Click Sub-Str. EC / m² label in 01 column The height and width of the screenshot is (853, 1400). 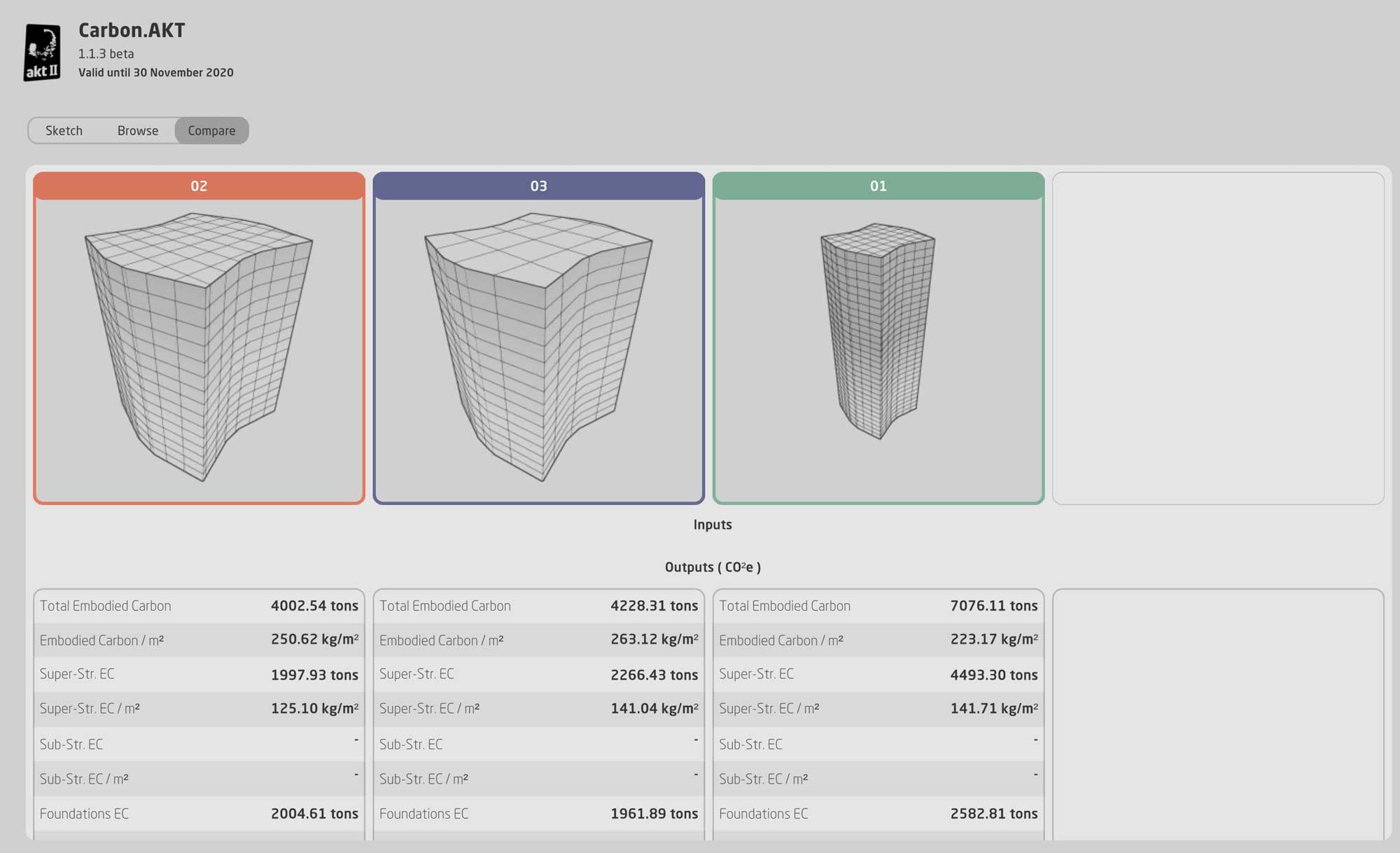coord(764,779)
